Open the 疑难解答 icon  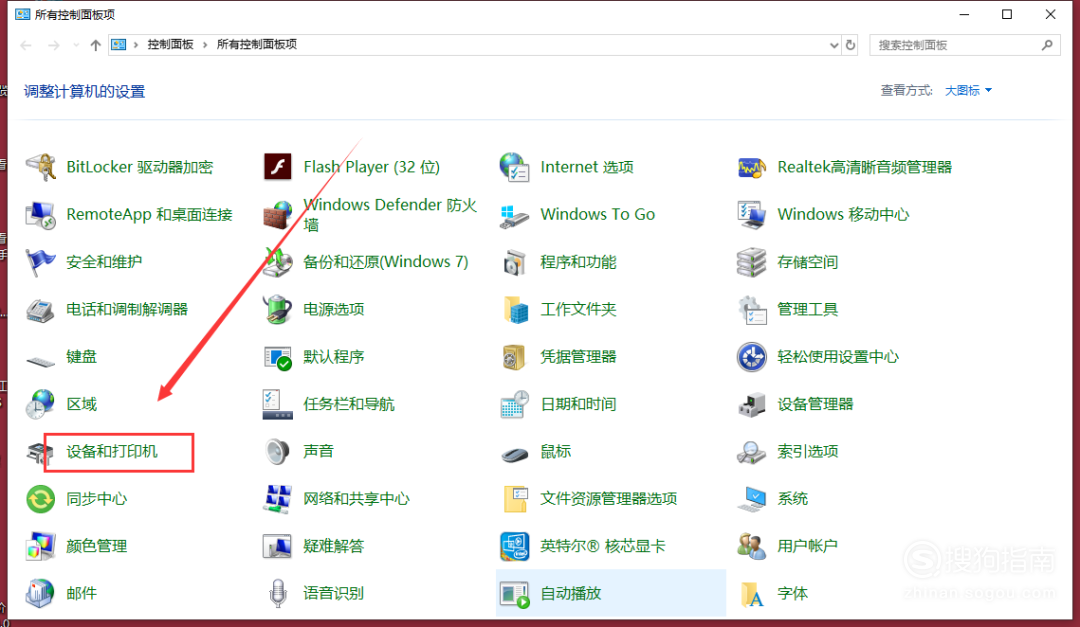click(278, 546)
